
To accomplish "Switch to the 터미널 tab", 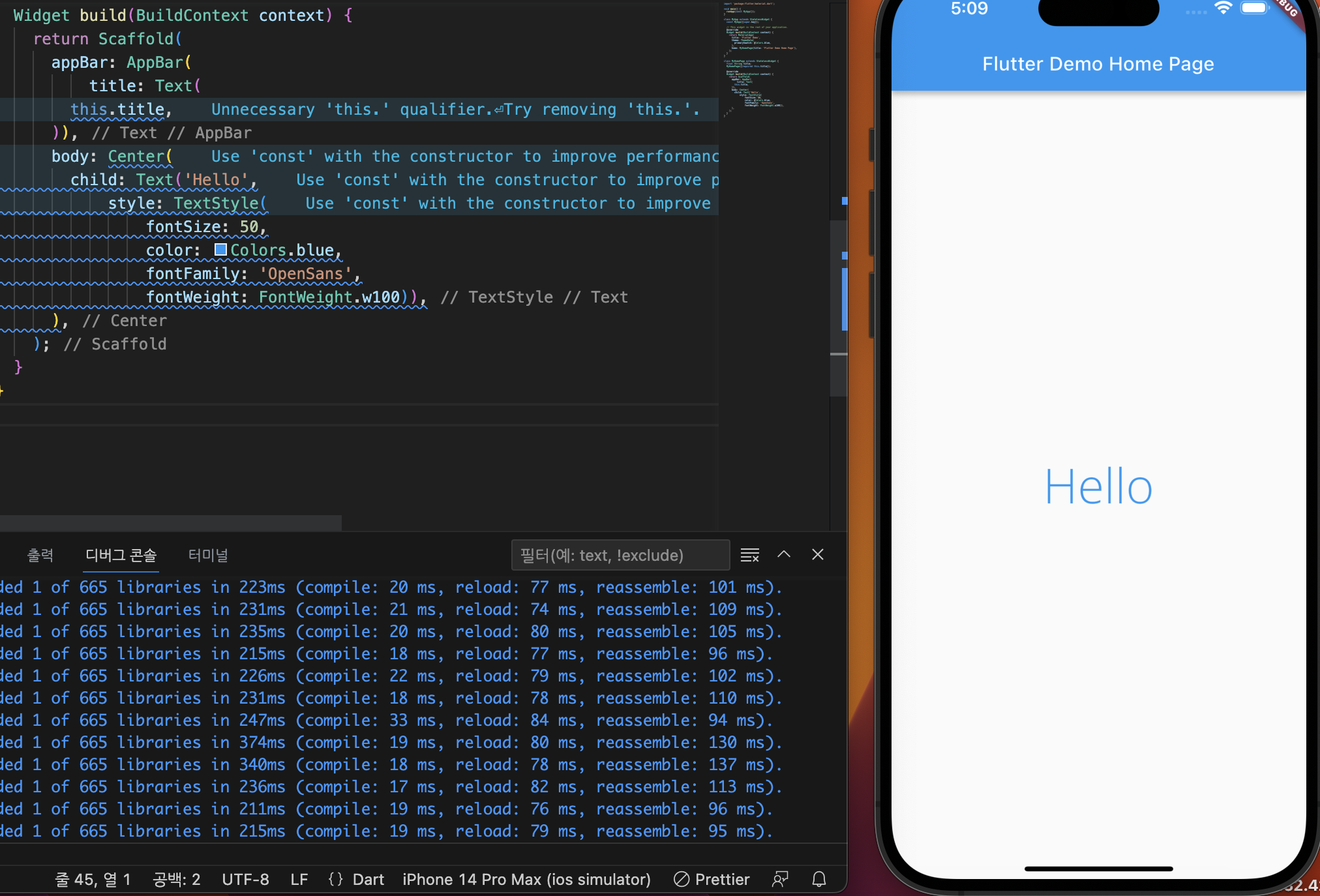I will click(208, 555).
